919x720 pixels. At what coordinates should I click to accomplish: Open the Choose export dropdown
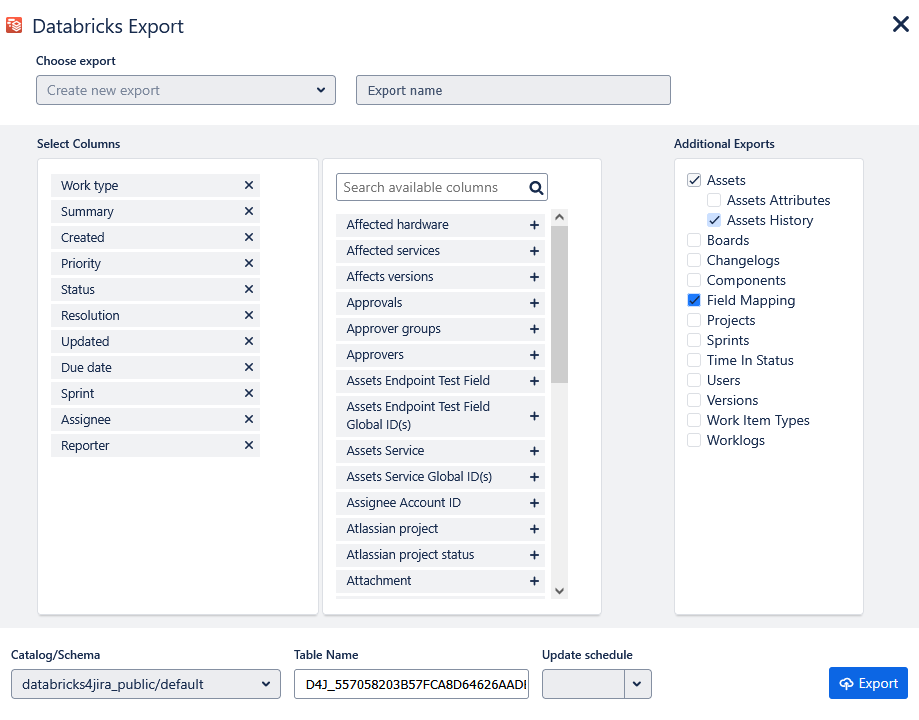tap(186, 90)
